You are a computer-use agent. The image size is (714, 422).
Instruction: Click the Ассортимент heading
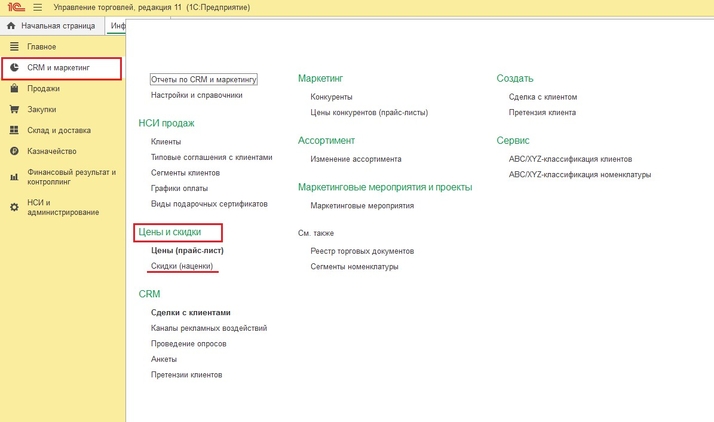point(326,140)
